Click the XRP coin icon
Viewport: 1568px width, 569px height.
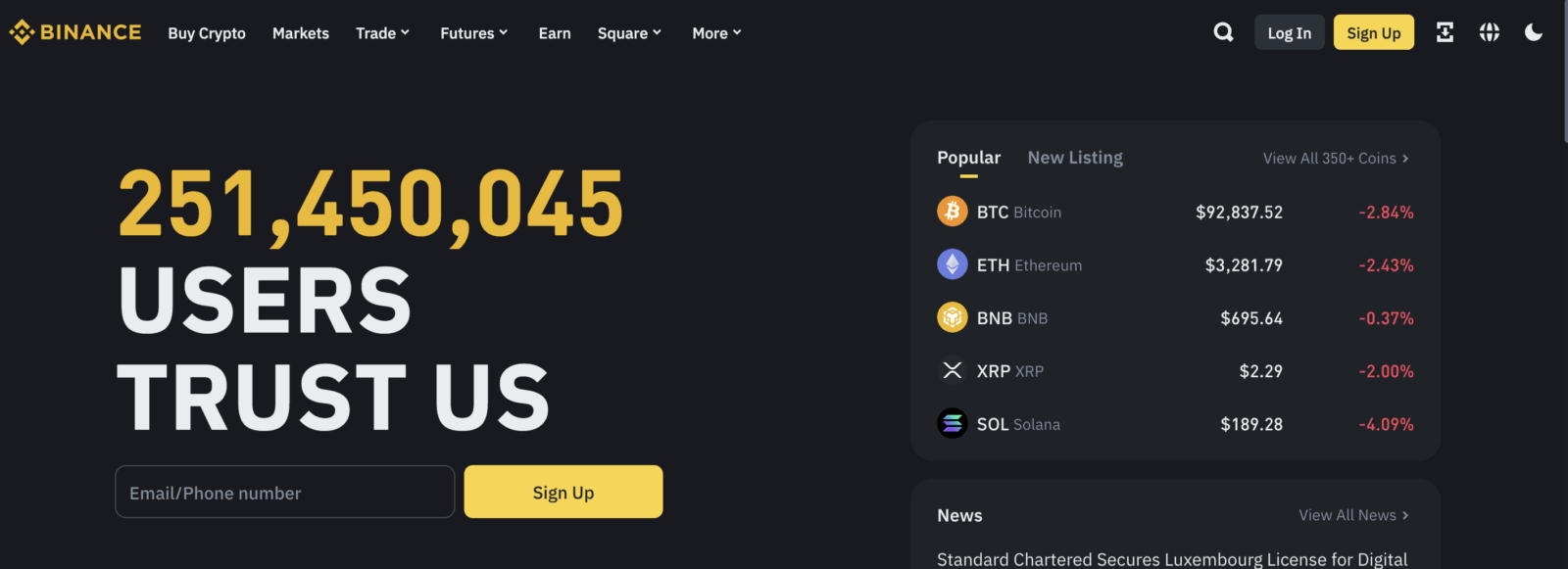(952, 371)
